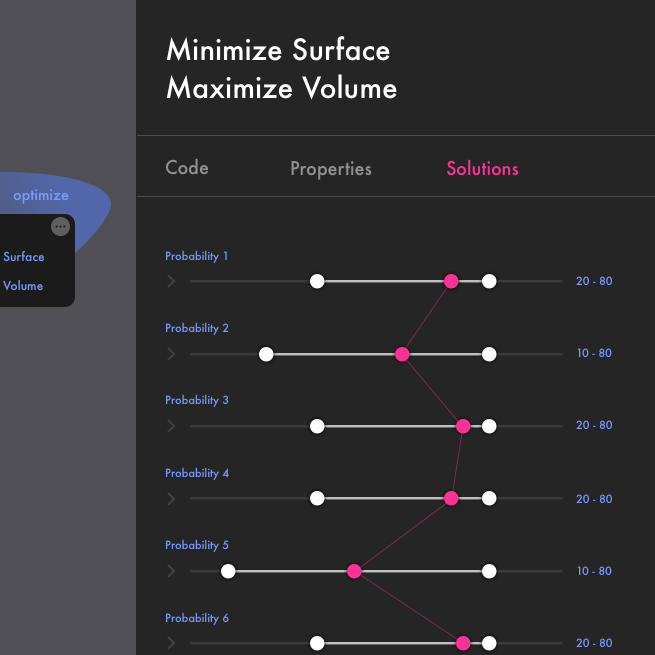The image size is (655, 655).
Task: Click the Volume output on optimize node
Action: 23,286
